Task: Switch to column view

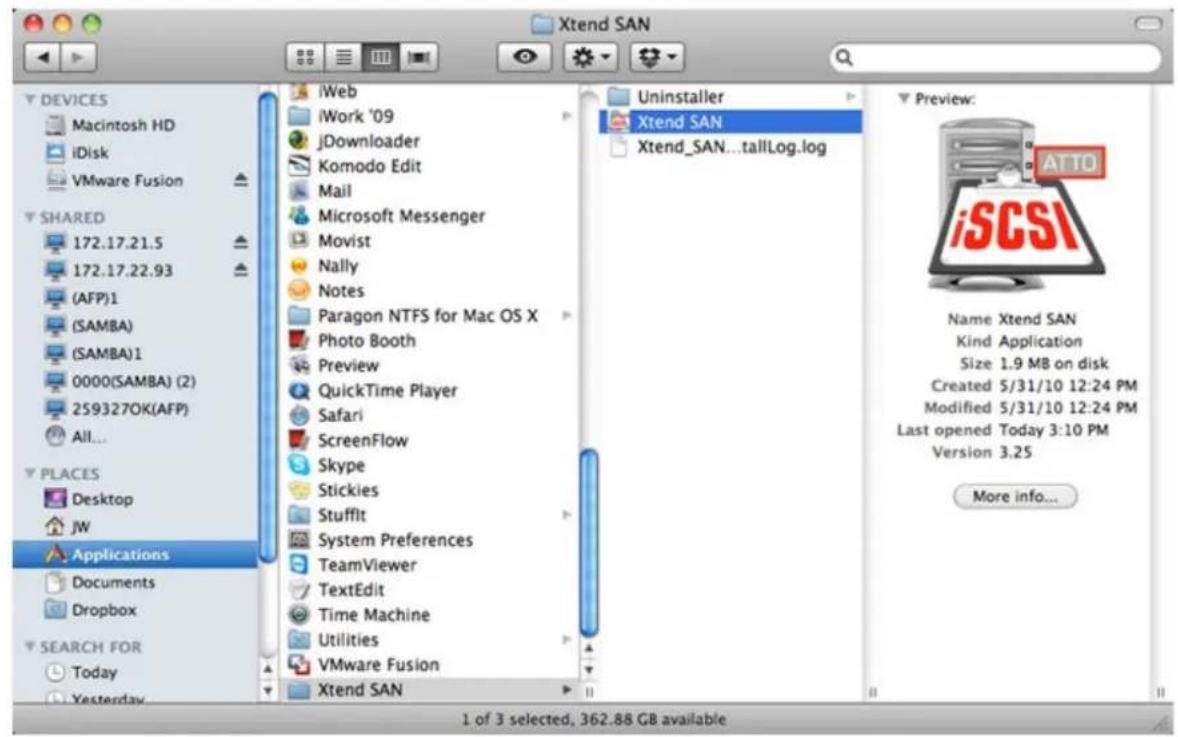Action: (381, 57)
